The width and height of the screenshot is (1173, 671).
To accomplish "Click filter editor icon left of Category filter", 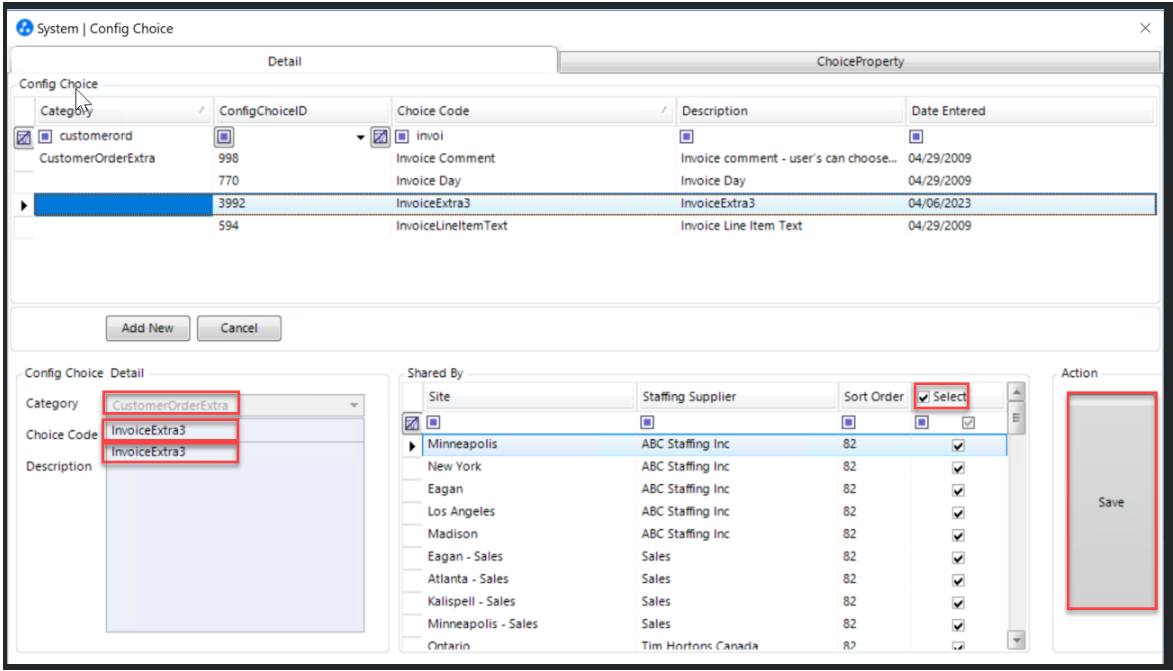I will [x=24, y=137].
